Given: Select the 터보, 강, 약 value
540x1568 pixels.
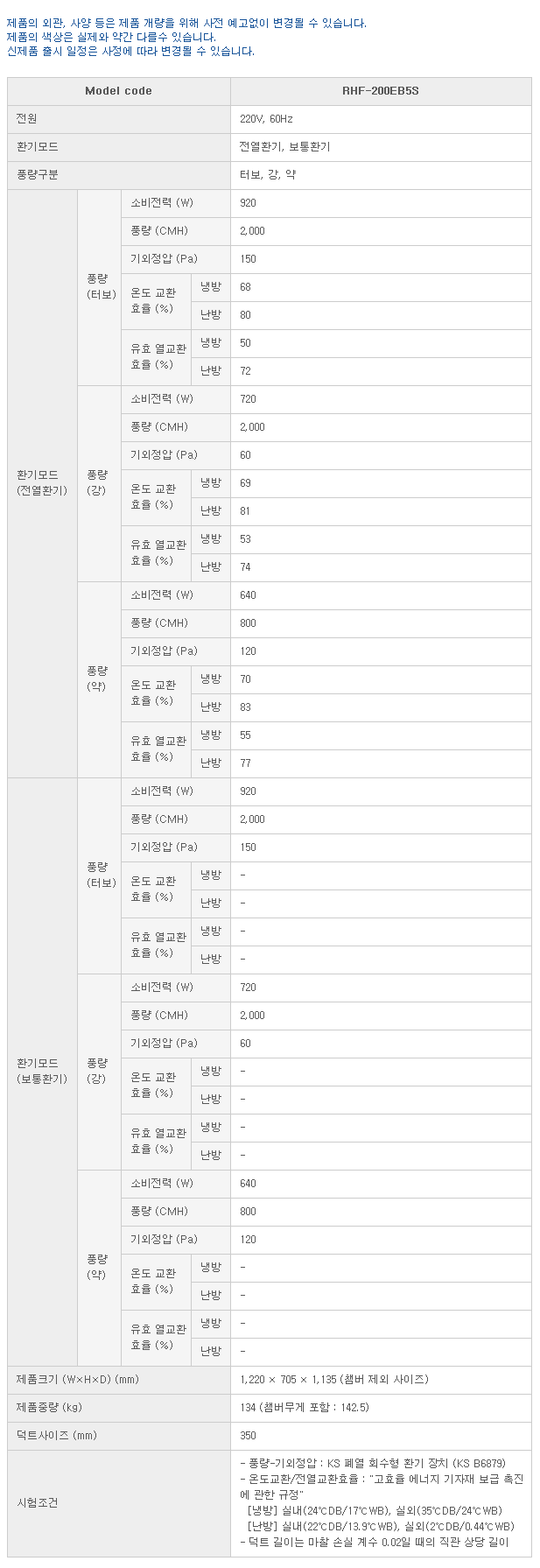Looking at the screenshot, I should pyautogui.click(x=268, y=175).
